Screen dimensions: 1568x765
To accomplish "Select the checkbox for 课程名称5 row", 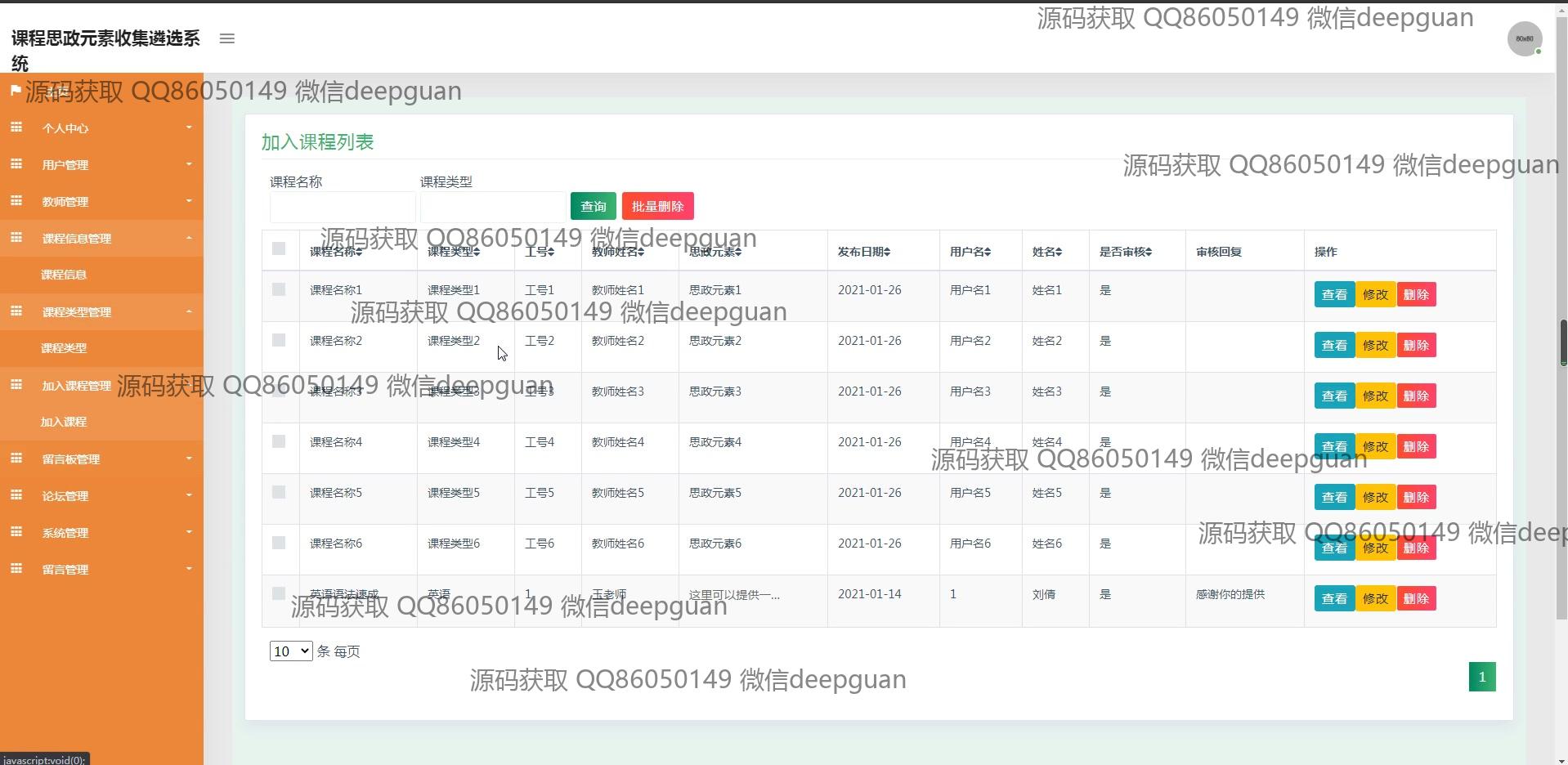I will [x=279, y=492].
